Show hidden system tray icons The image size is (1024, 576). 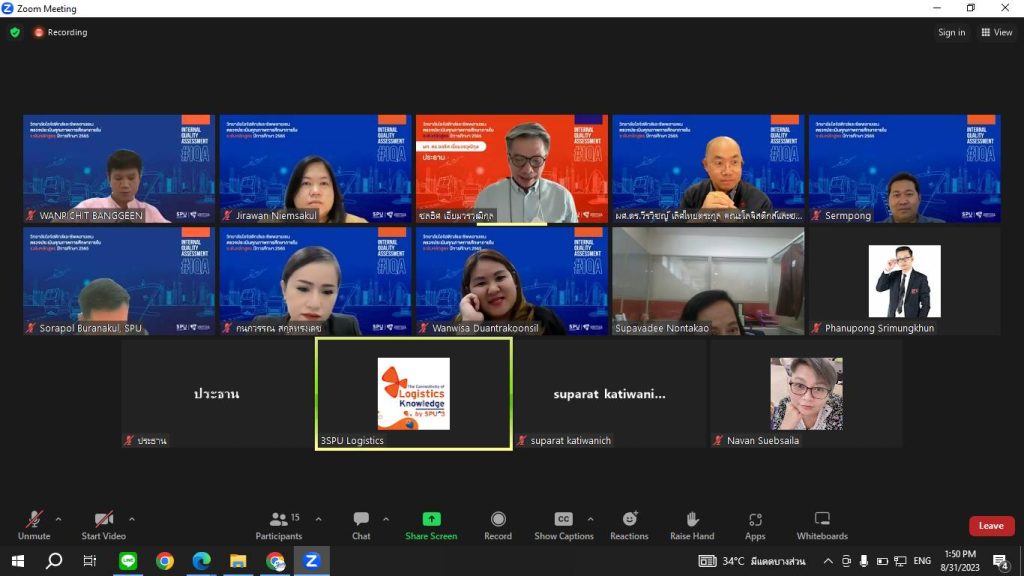828,561
